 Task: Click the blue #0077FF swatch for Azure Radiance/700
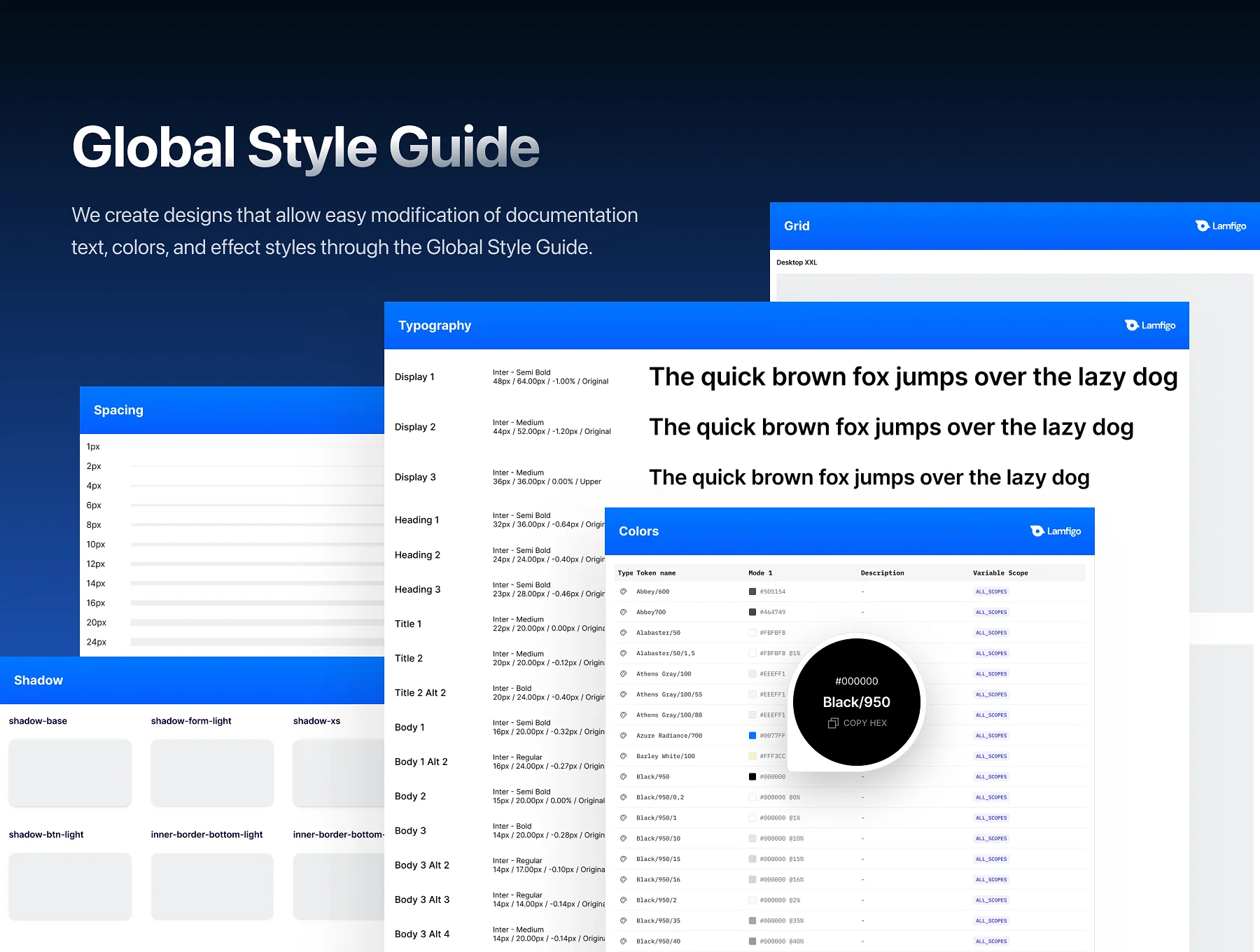[752, 736]
